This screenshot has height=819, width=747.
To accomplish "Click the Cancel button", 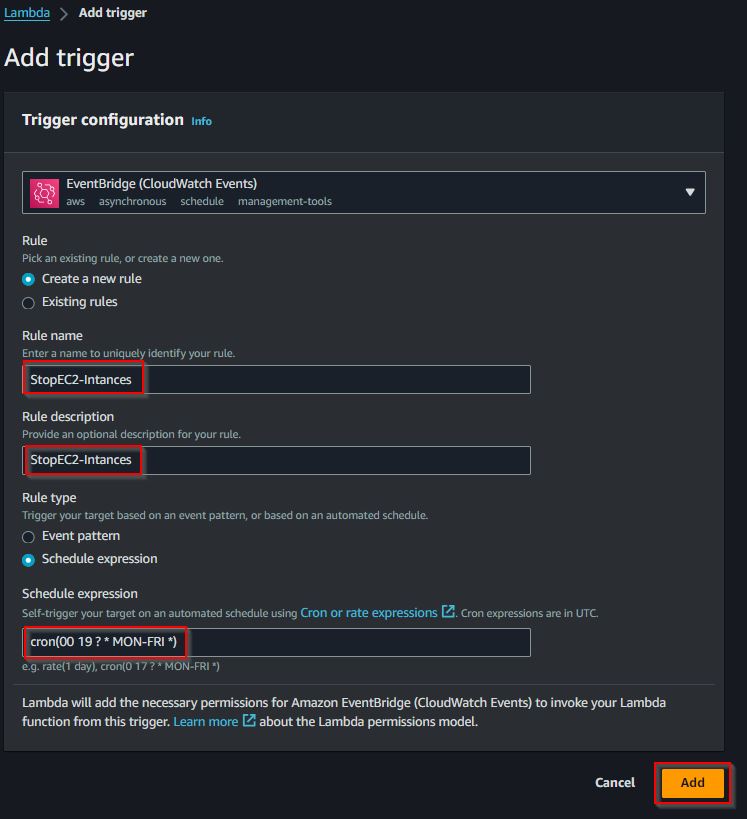I will tap(615, 782).
